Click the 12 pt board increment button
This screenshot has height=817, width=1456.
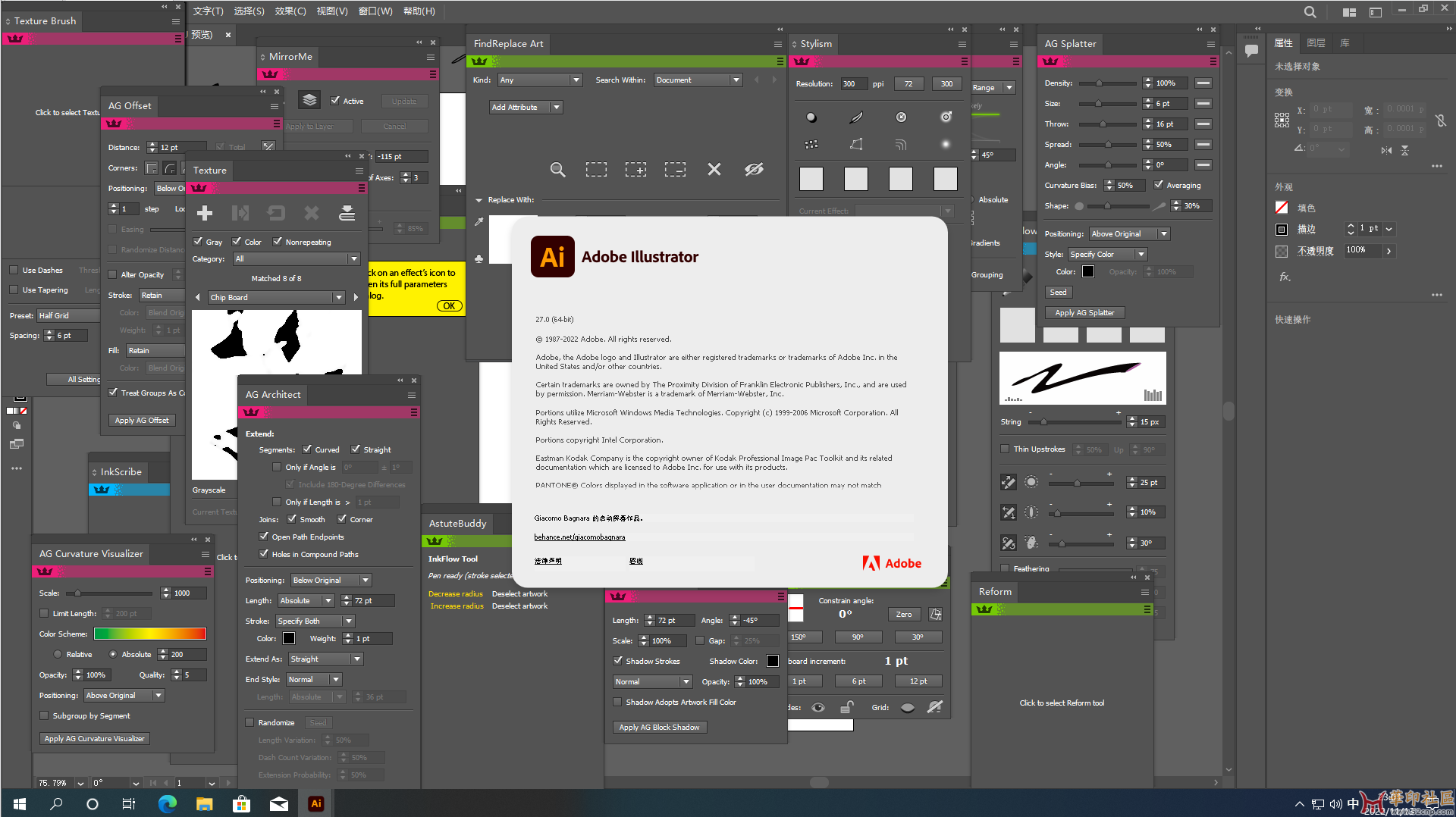[918, 681]
